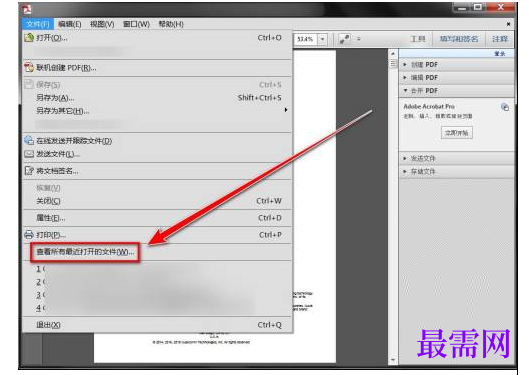Click the 登录 link in tools pane

(500, 54)
